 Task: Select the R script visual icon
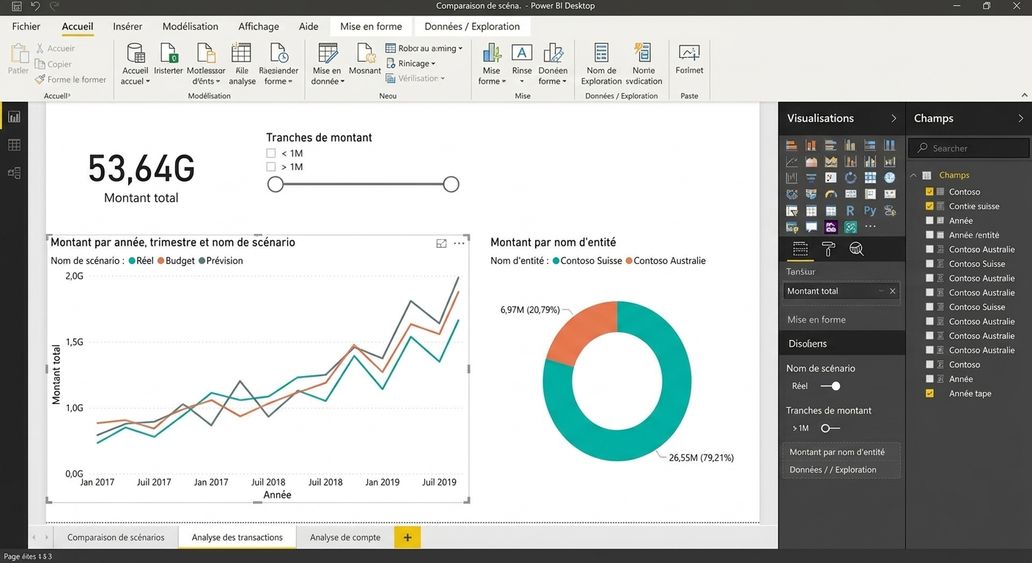850,211
